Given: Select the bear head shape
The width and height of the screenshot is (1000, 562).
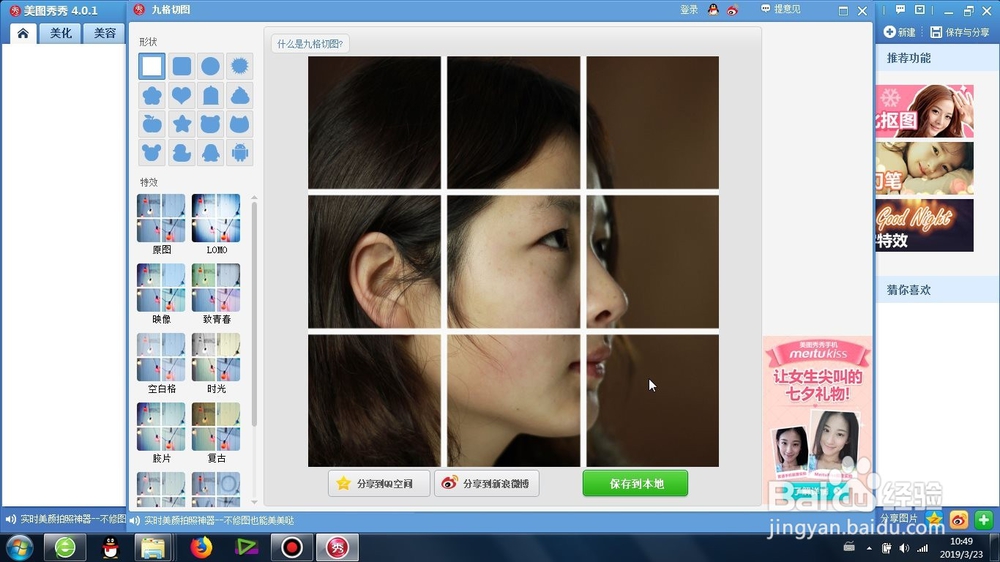Looking at the screenshot, I should coord(210,124).
